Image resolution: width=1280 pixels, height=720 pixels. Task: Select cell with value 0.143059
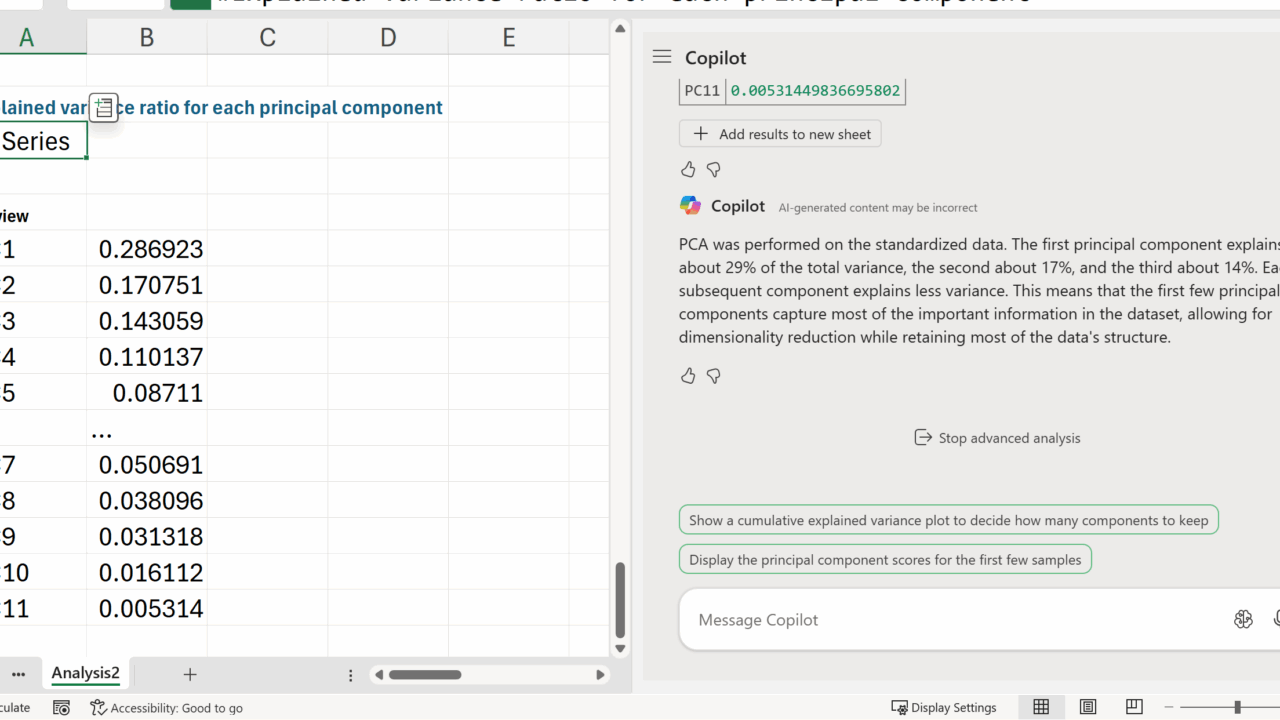click(x=147, y=321)
